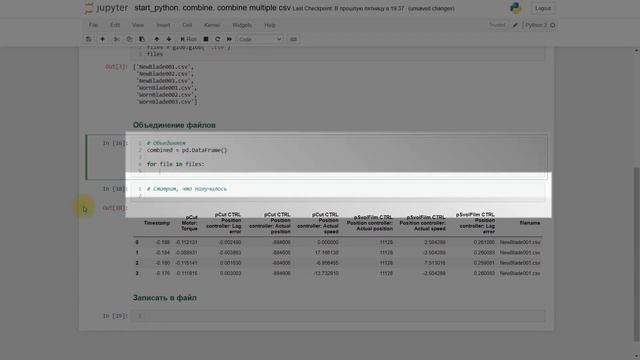Log out with the Logout button
Viewport: 640px width, 360px height.
542,8
